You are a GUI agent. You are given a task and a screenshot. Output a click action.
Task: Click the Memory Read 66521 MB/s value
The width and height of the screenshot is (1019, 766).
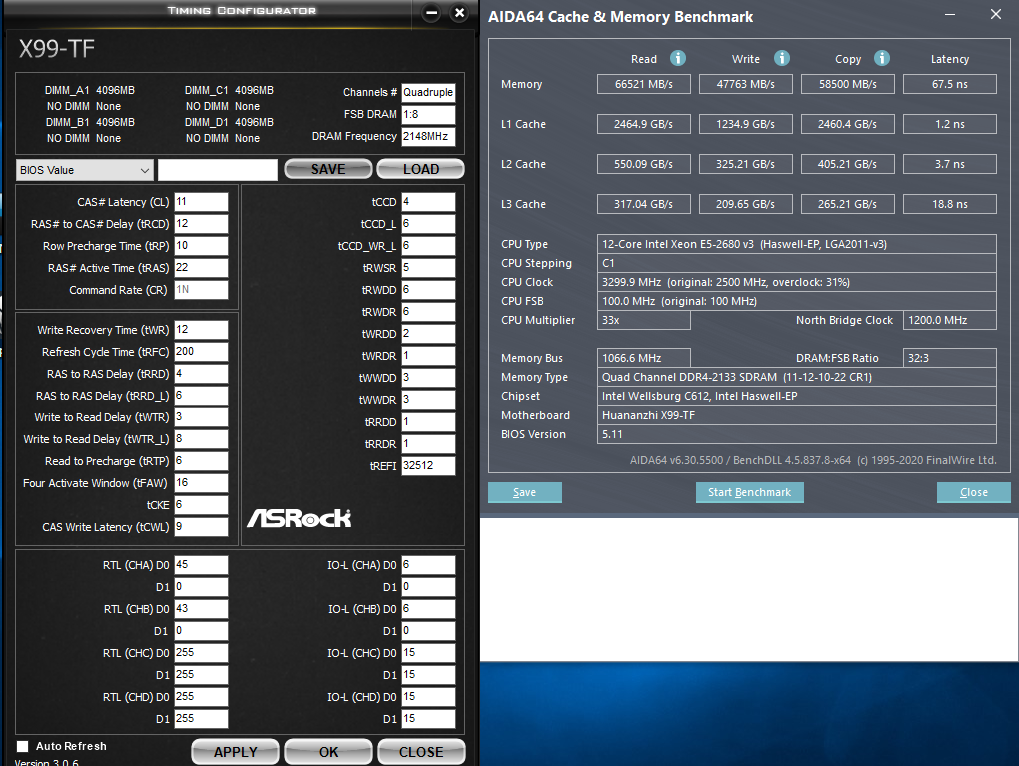pos(643,84)
